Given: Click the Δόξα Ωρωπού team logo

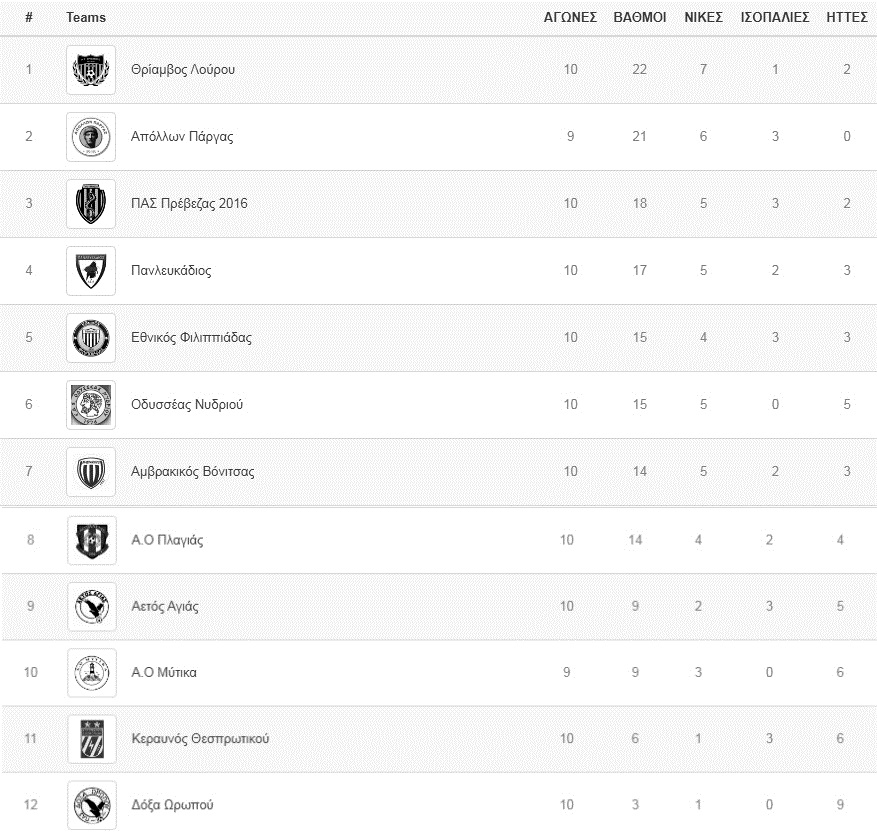Looking at the screenshot, I should (x=91, y=805).
